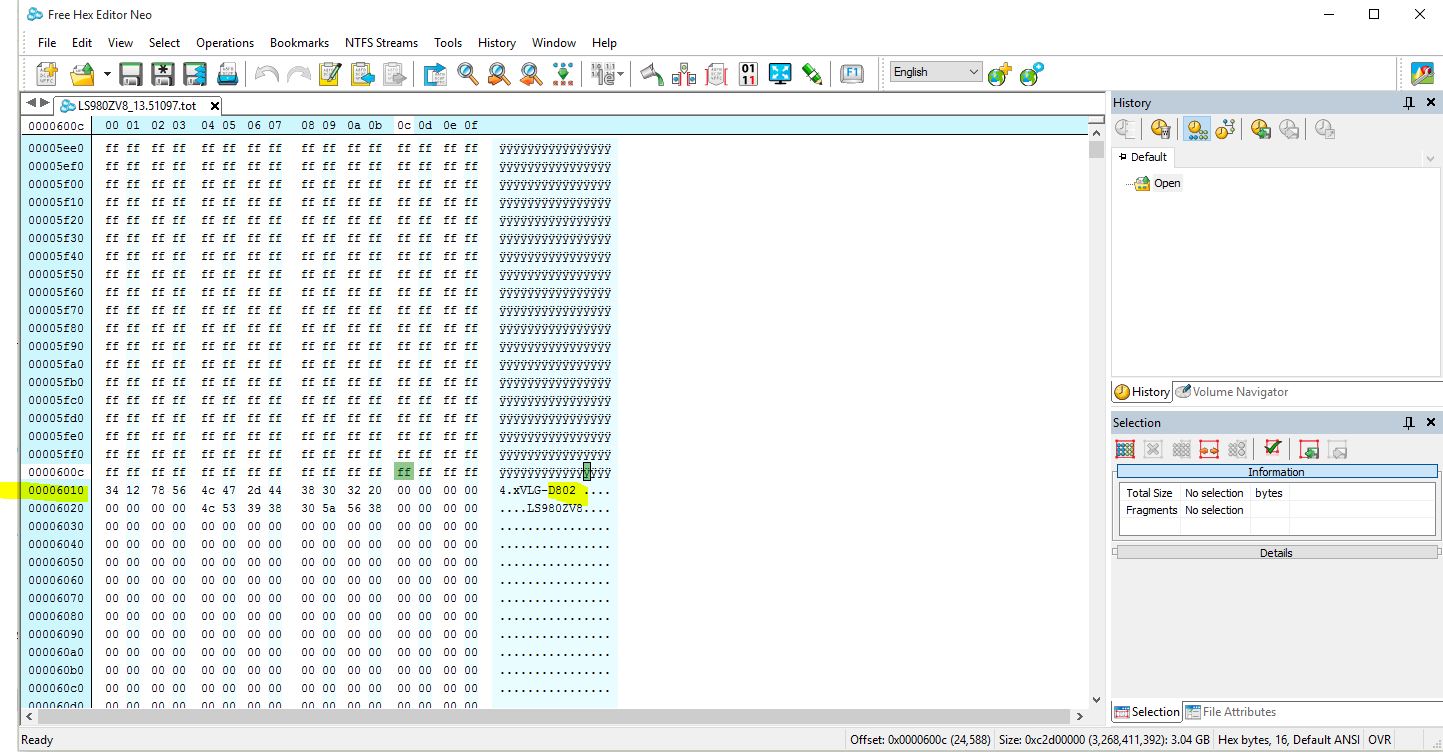
Task: Open the NTFS Streams menu
Action: pos(381,43)
